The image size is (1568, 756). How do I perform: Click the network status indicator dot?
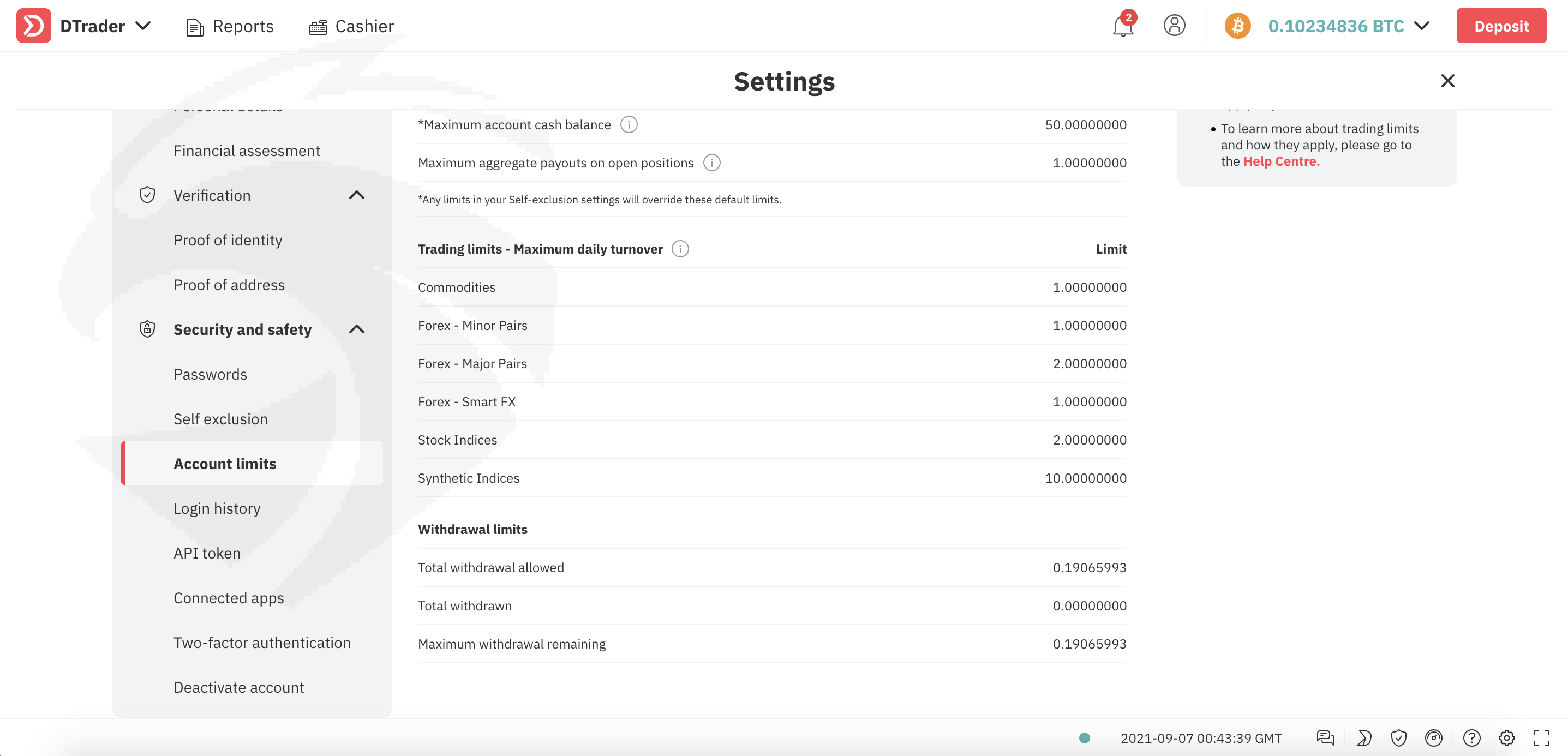pyautogui.click(x=1084, y=738)
